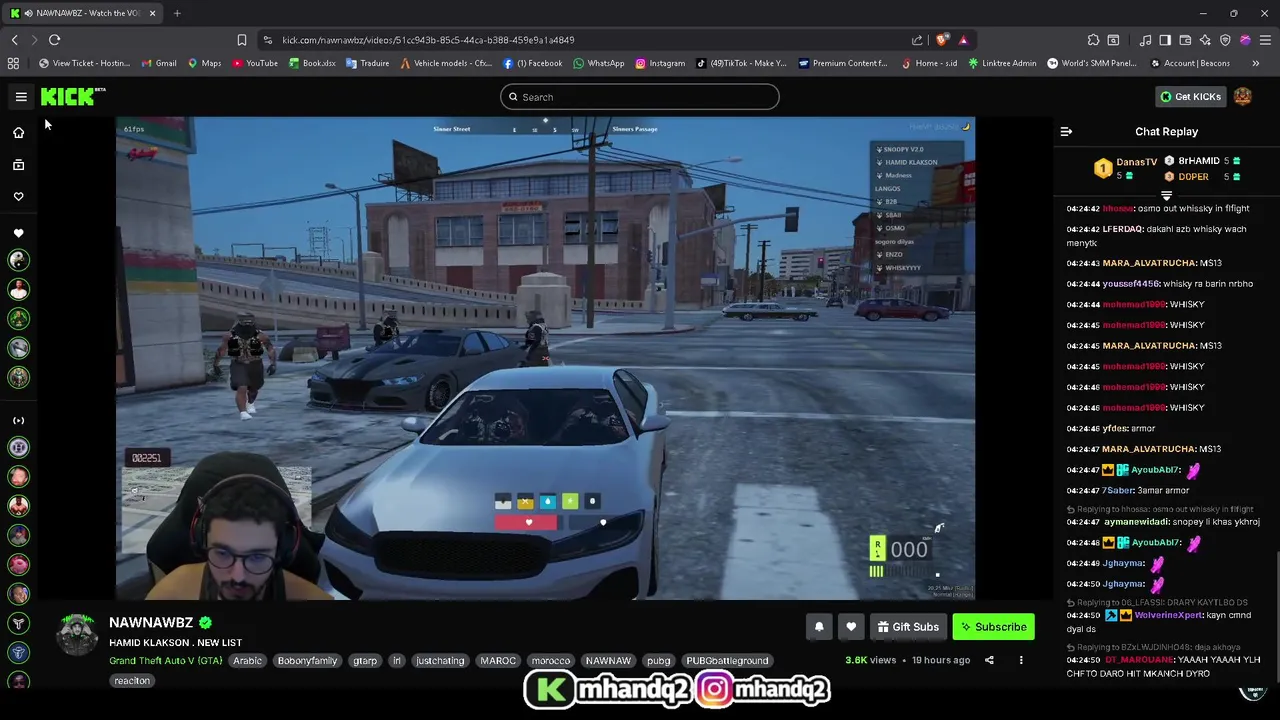Open Brave Rewards triangle icon

point(963,40)
